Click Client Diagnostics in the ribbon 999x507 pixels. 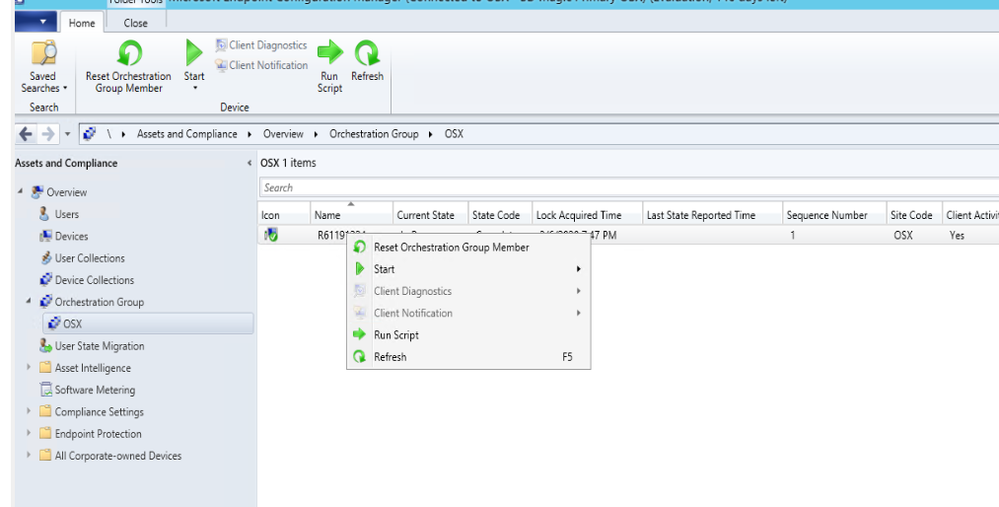click(261, 45)
